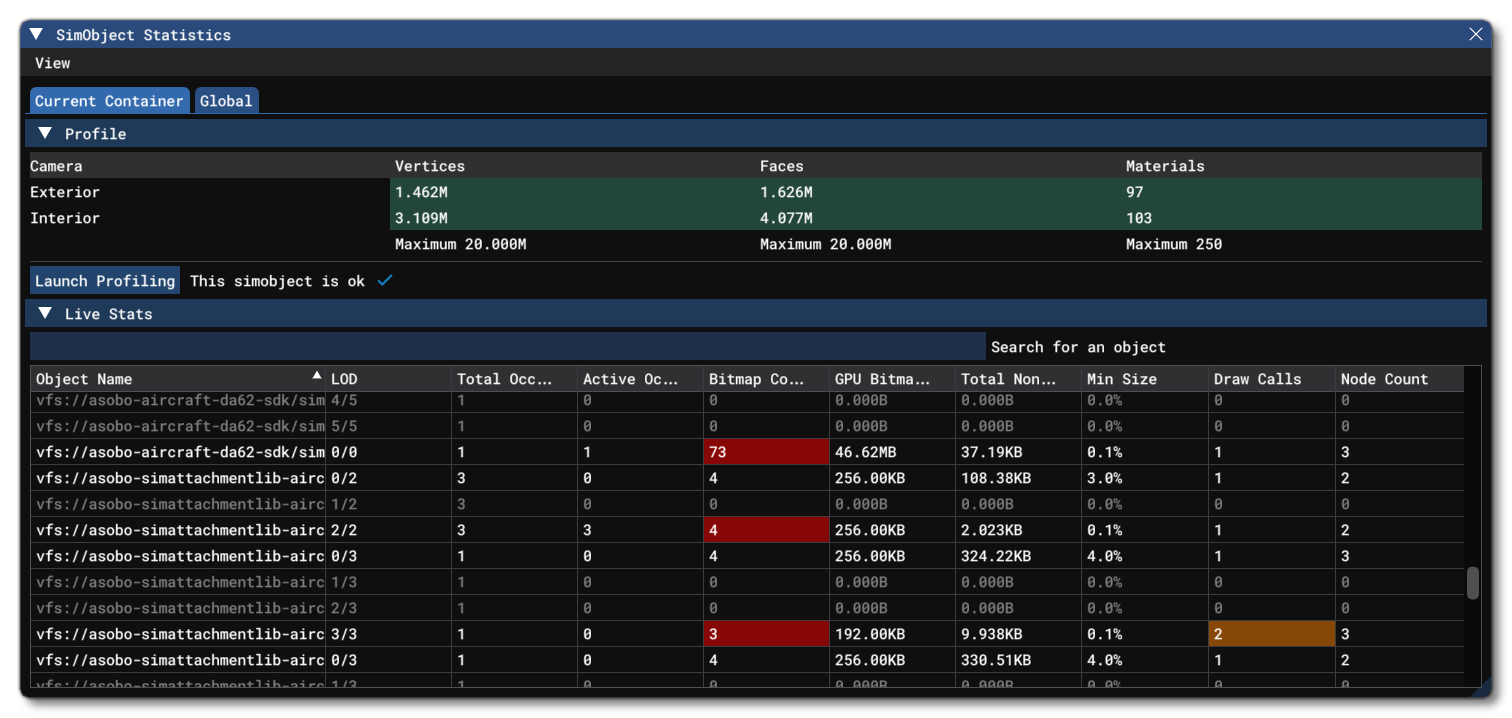Close the SimObject Statistics window
Image resolution: width=1512 pixels, height=718 pixels.
(1475, 33)
